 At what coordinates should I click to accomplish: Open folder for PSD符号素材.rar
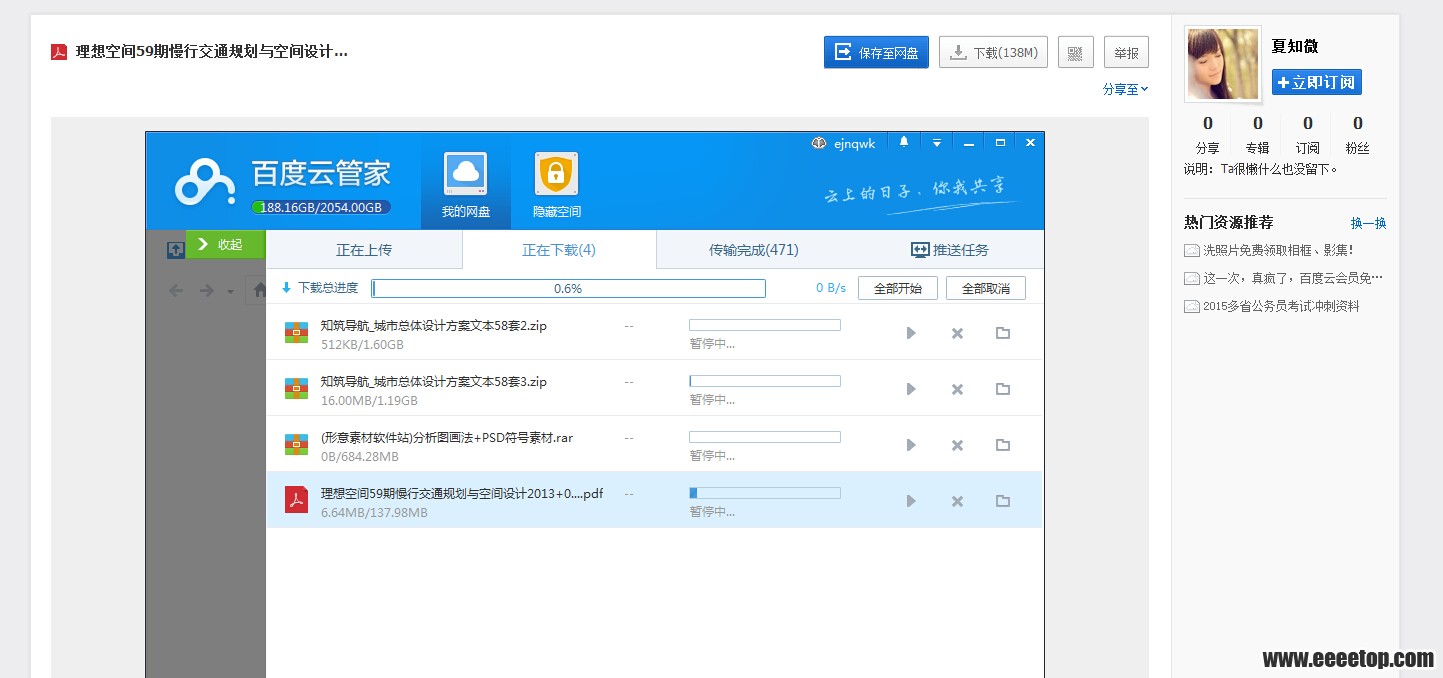coord(1003,445)
